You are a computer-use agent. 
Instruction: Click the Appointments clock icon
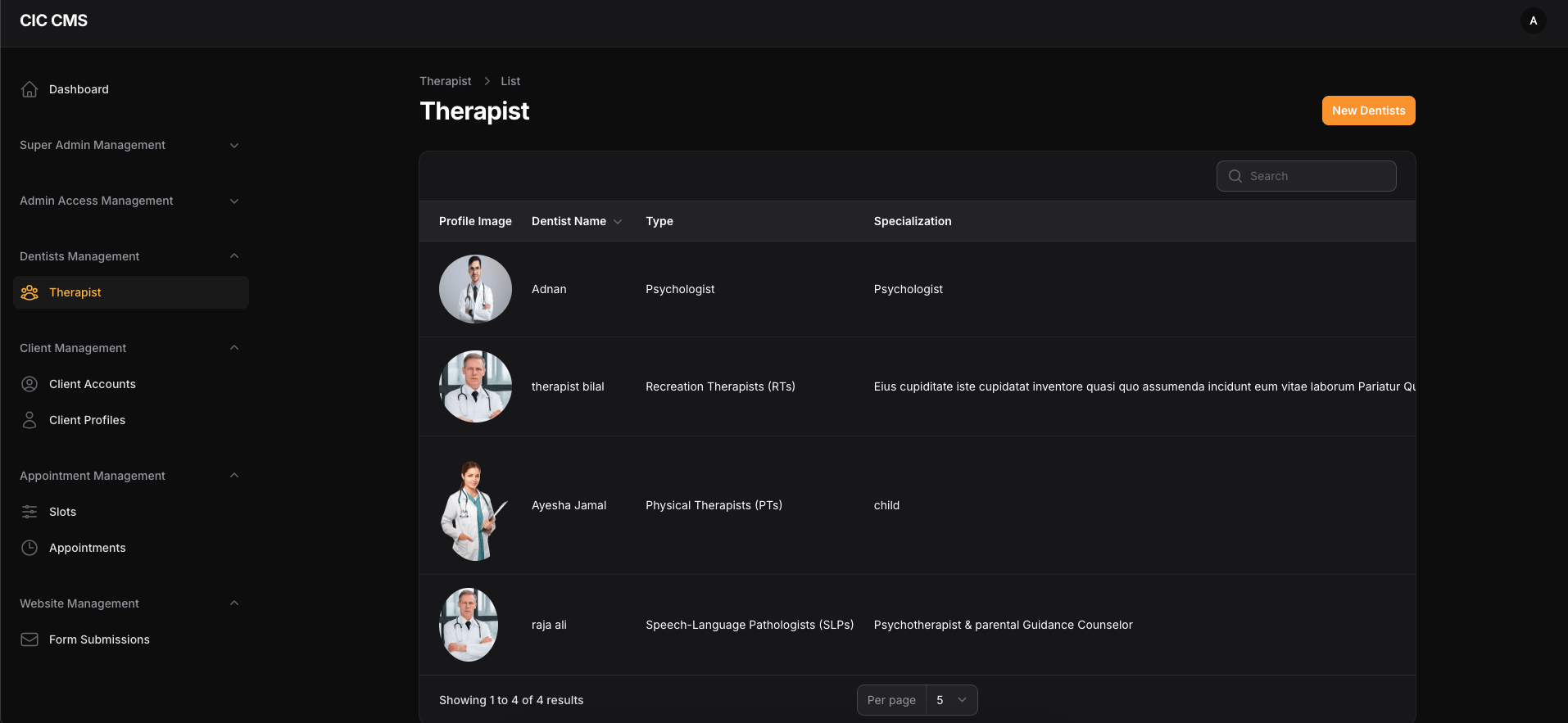pyautogui.click(x=29, y=548)
